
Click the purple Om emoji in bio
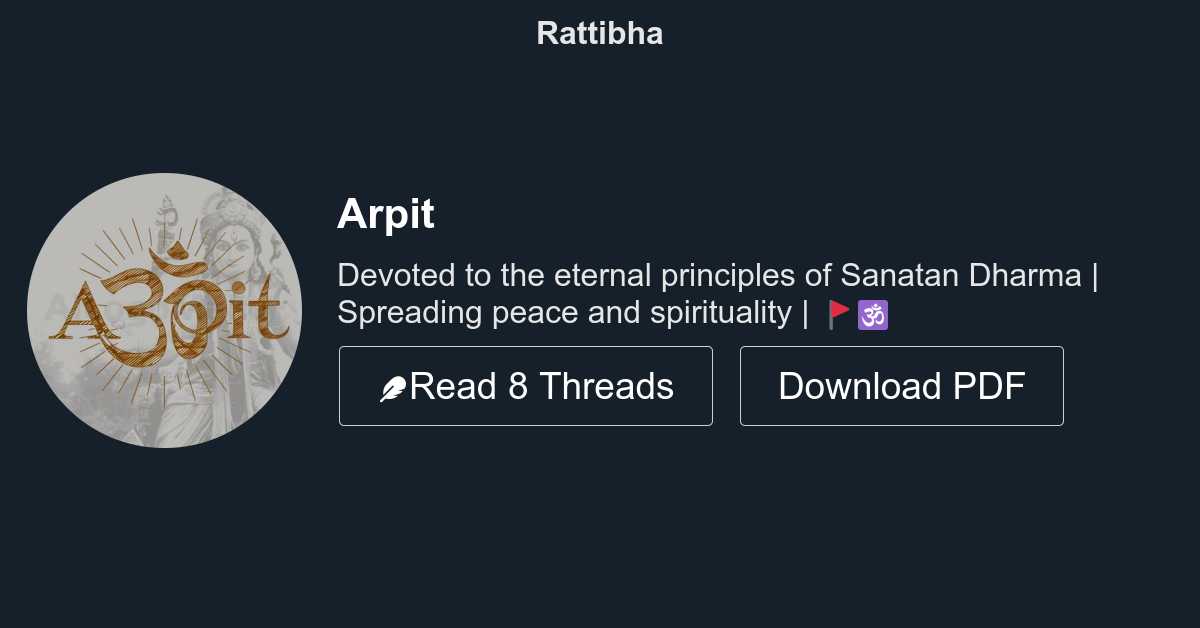873,314
